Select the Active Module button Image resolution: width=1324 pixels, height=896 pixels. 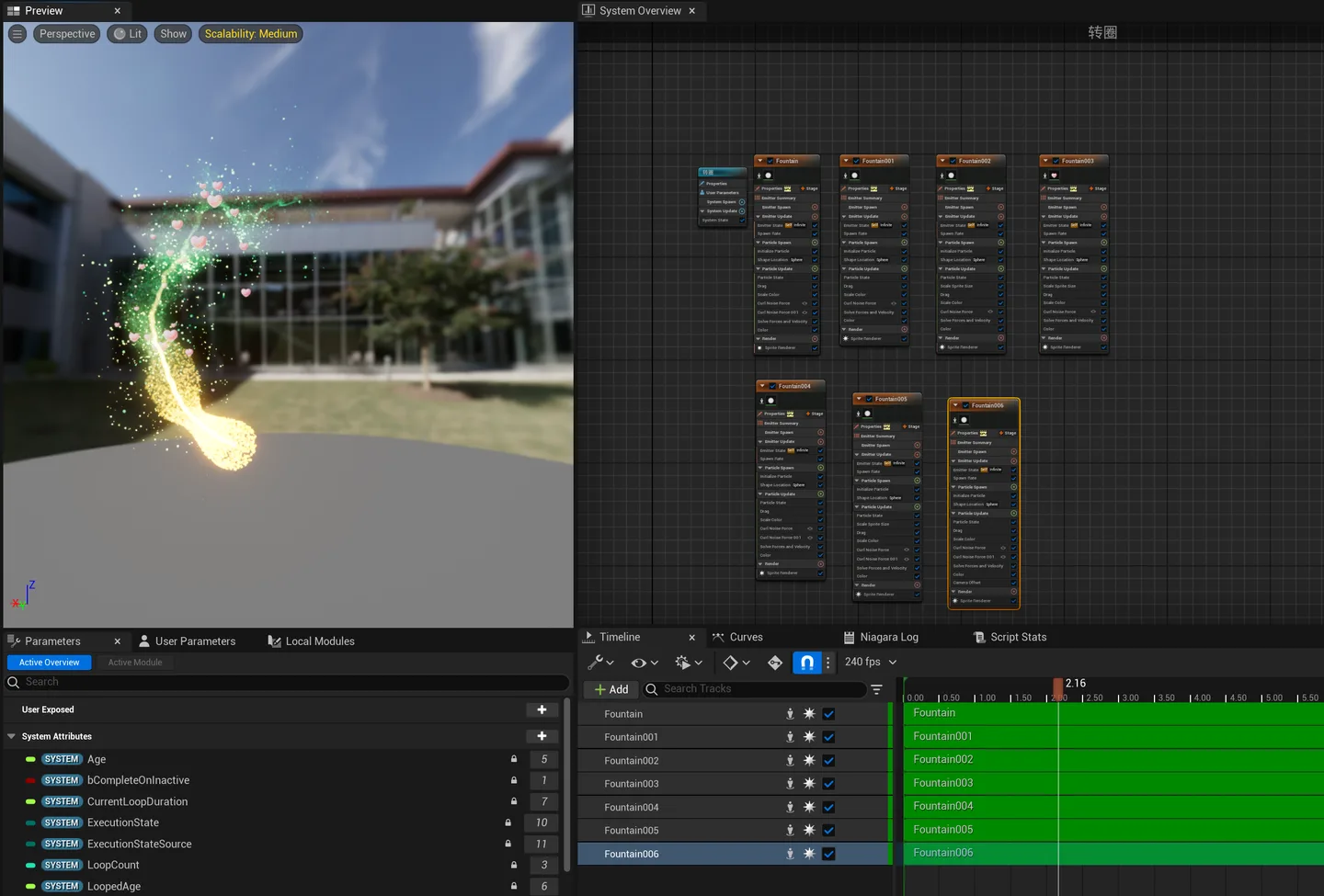135,663
